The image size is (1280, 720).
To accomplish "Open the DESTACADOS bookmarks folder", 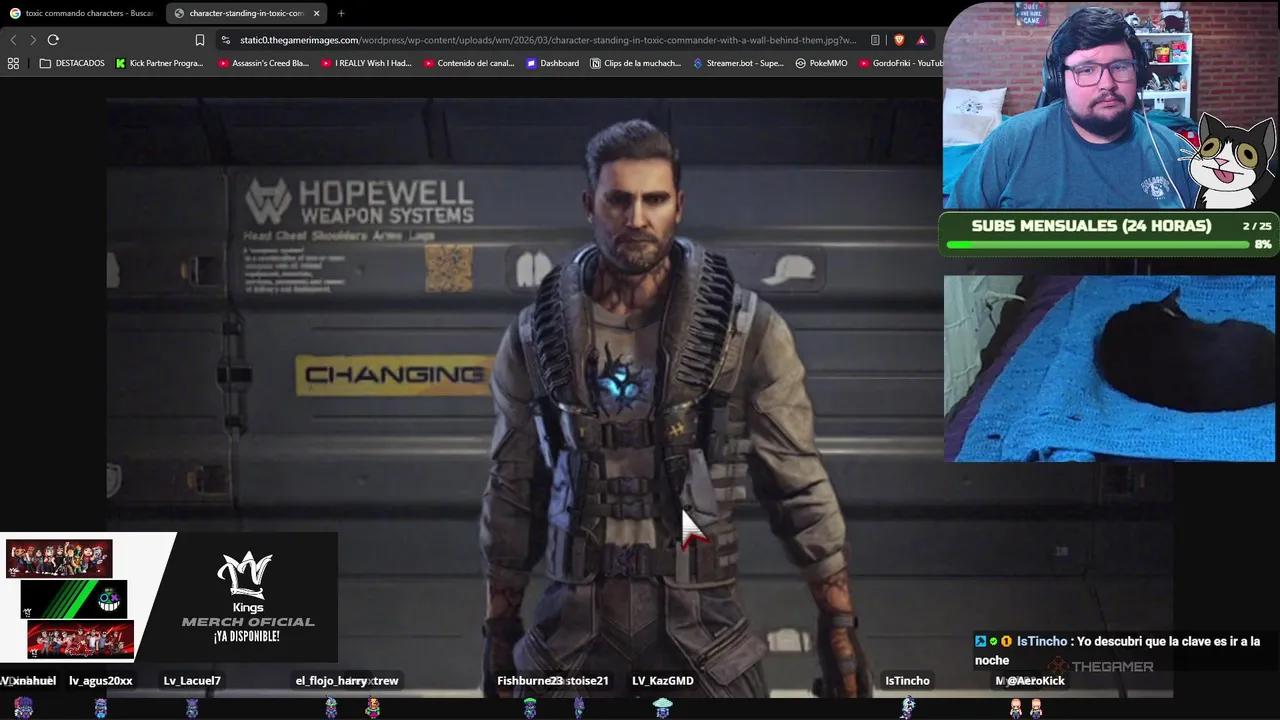I will click(72, 63).
